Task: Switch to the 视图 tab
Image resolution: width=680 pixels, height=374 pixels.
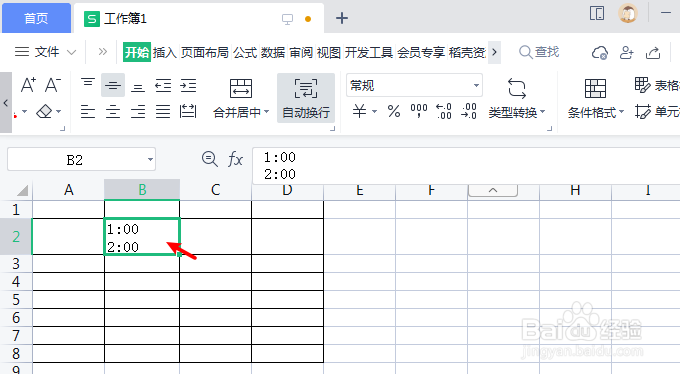Action: 329,52
